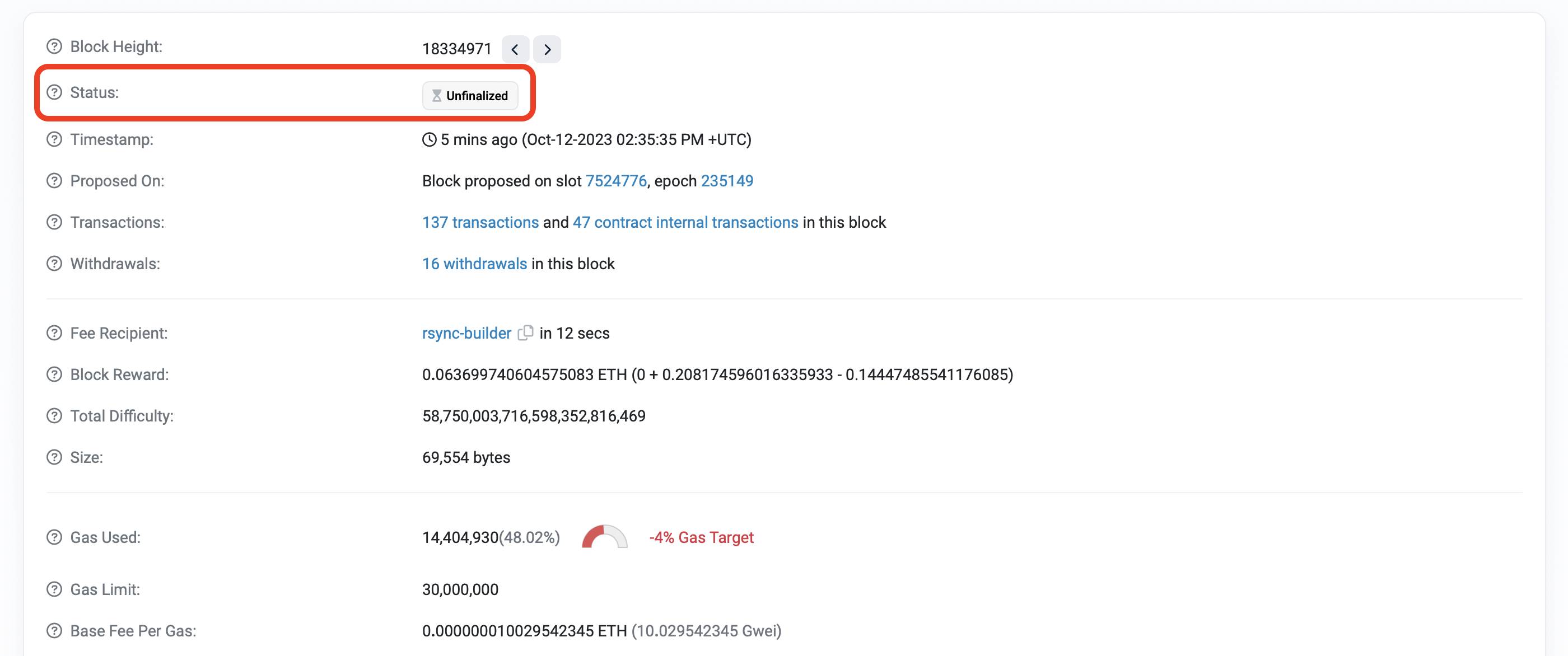Click base fee value 10.029542345 Gwei
Viewport: 1568px width, 656px height.
tap(706, 630)
